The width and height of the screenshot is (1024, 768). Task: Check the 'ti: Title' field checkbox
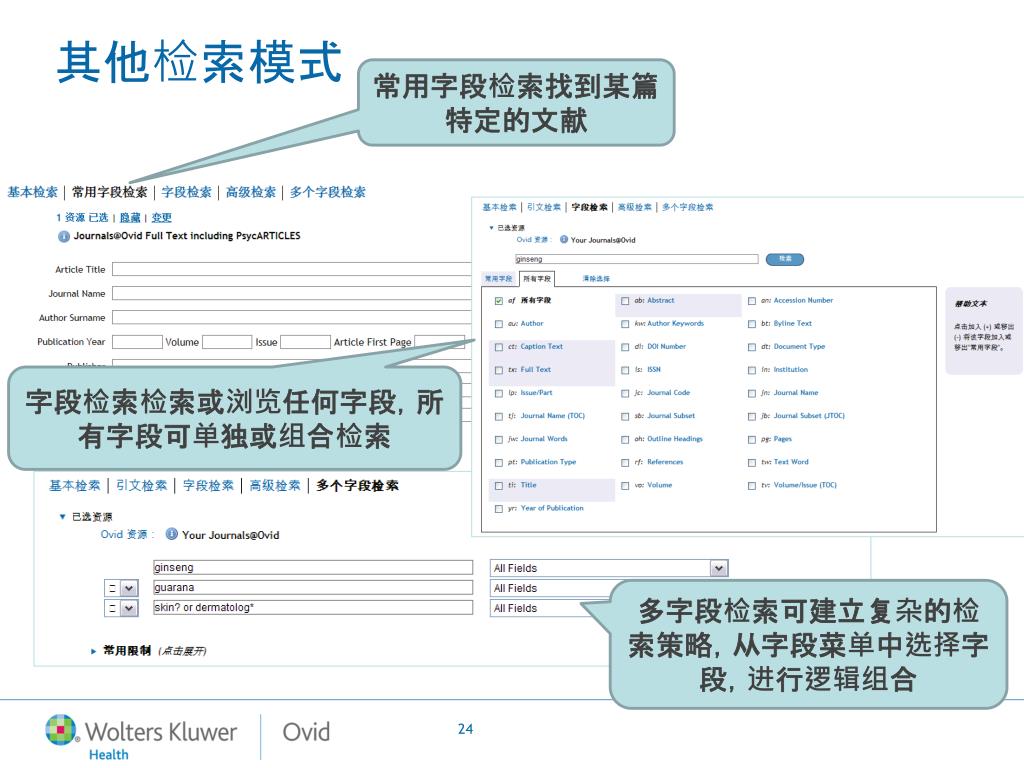(499, 486)
